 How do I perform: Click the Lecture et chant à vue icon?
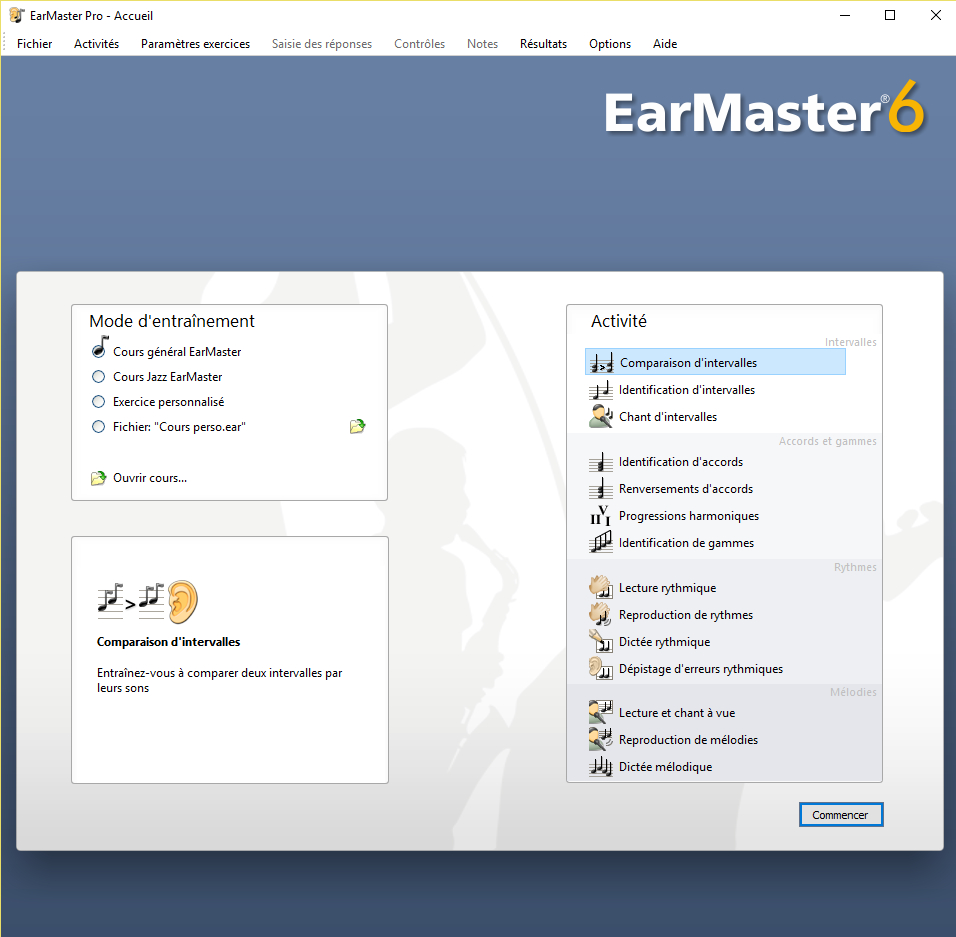click(x=600, y=712)
